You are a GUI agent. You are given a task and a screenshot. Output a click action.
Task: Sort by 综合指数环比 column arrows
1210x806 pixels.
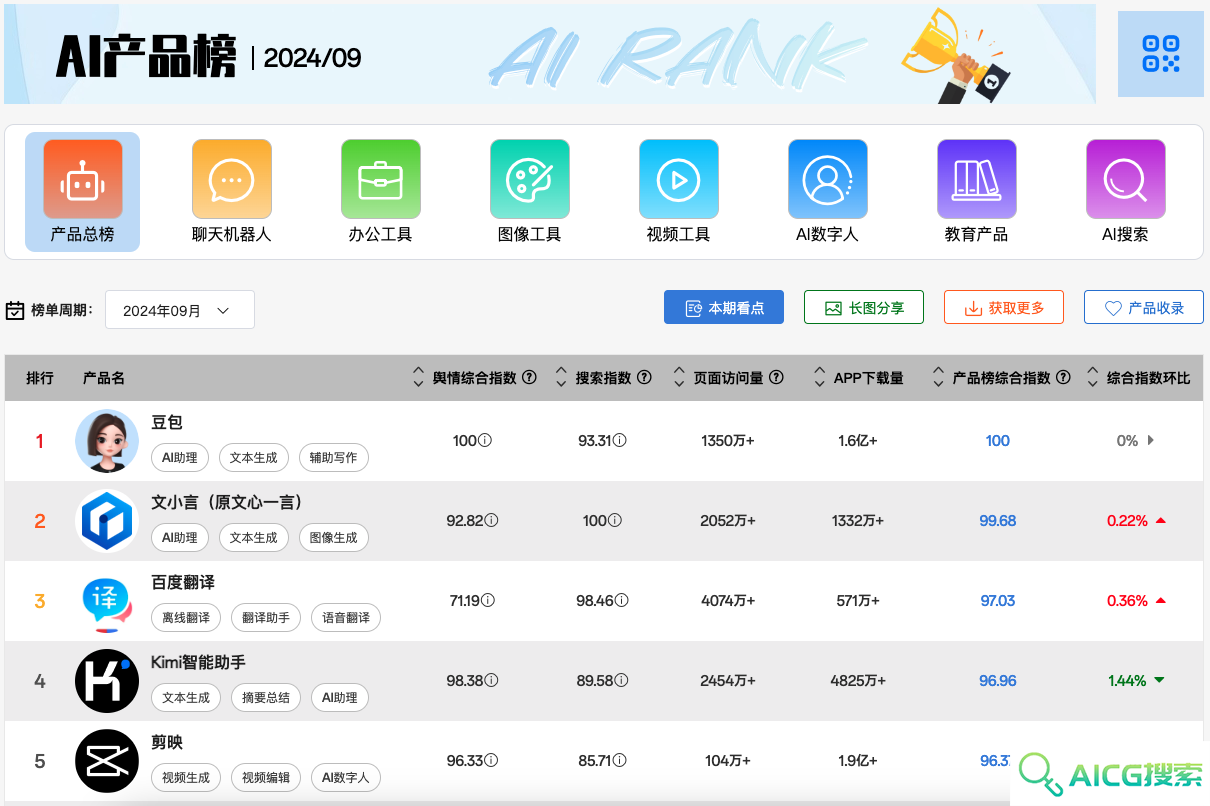pyautogui.click(x=1093, y=378)
